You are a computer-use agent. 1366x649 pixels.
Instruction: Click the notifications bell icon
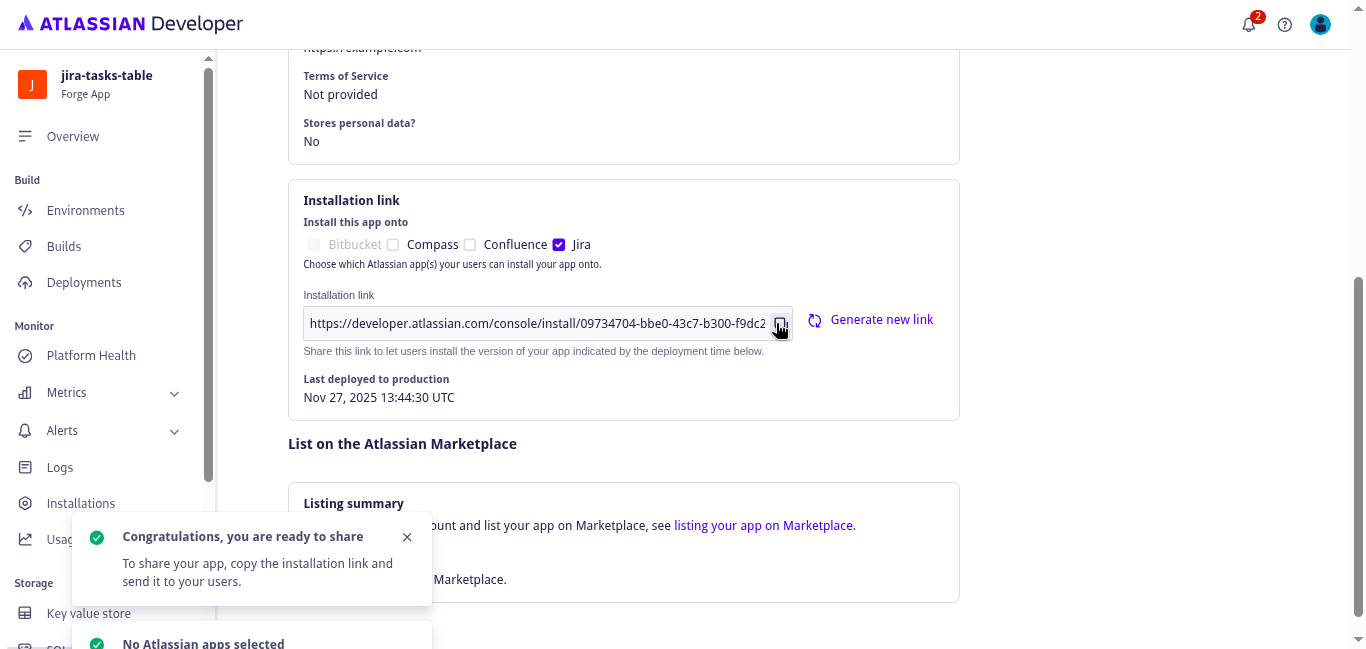pos(1249,25)
